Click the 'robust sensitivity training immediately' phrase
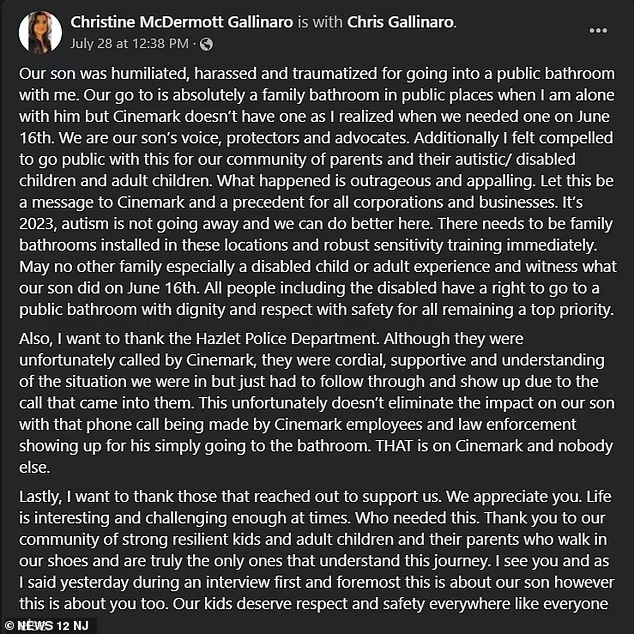 [x=460, y=245]
